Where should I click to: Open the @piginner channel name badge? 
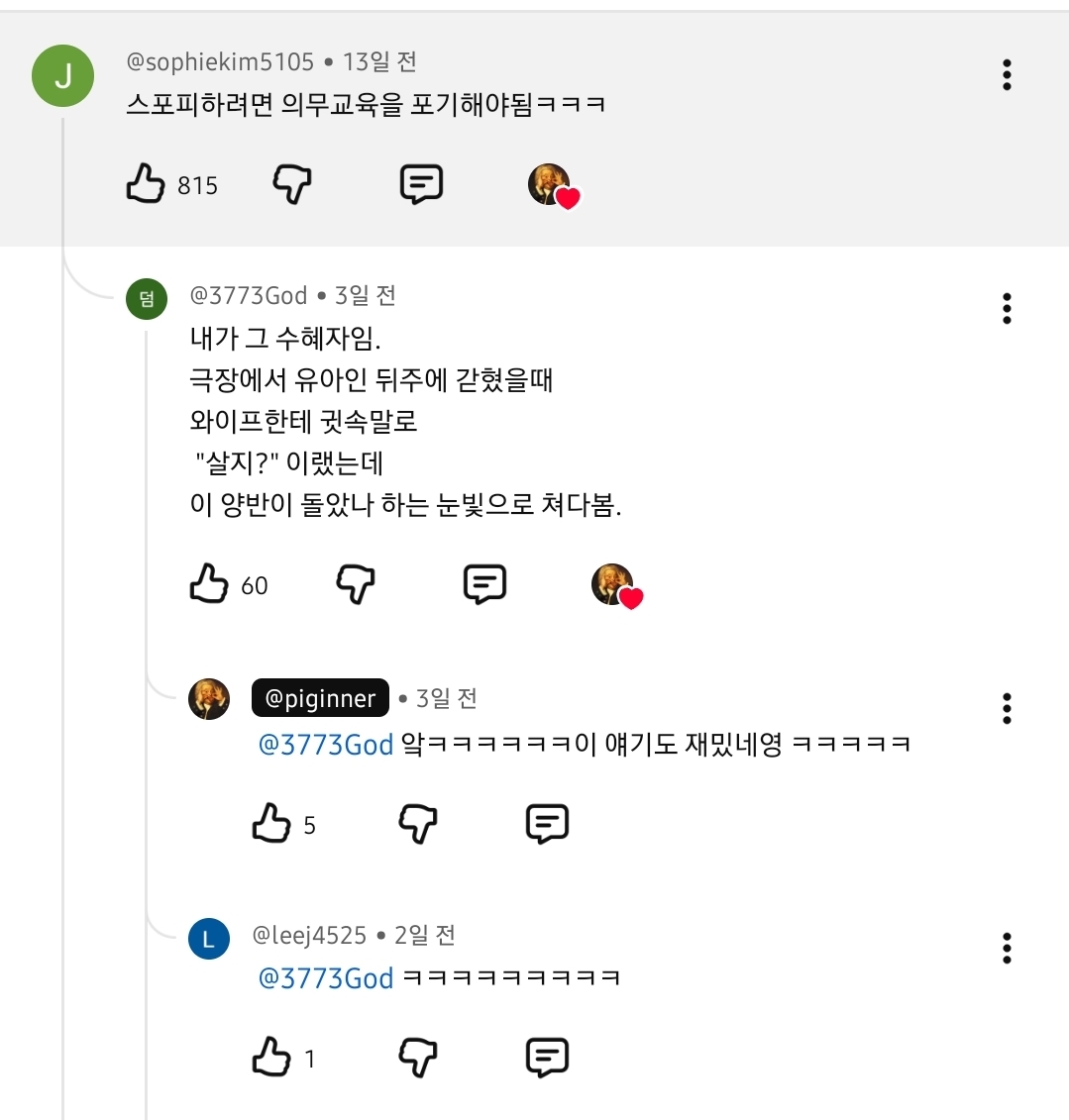(x=320, y=698)
